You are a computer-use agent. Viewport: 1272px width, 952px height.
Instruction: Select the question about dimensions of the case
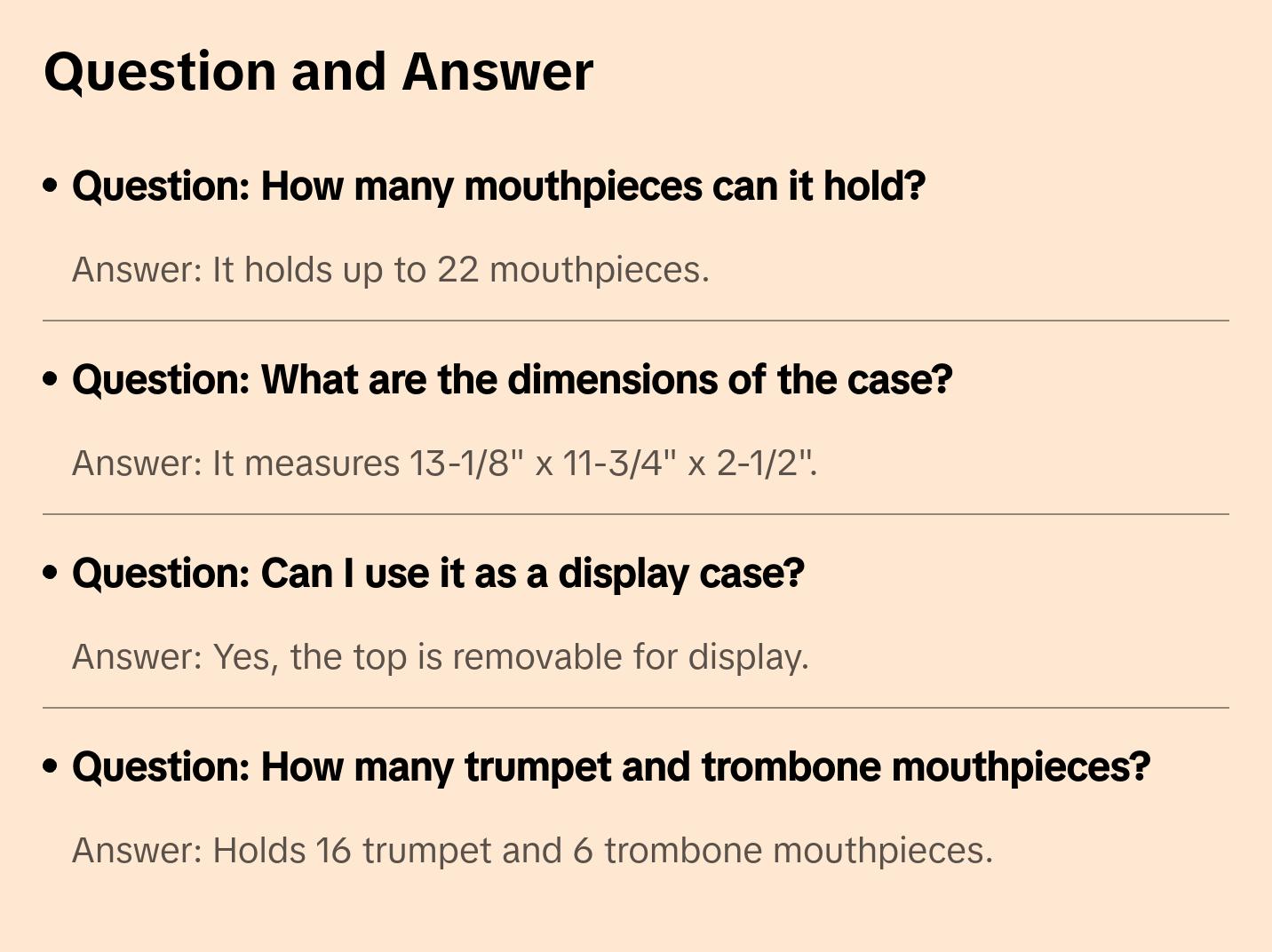coord(512,380)
